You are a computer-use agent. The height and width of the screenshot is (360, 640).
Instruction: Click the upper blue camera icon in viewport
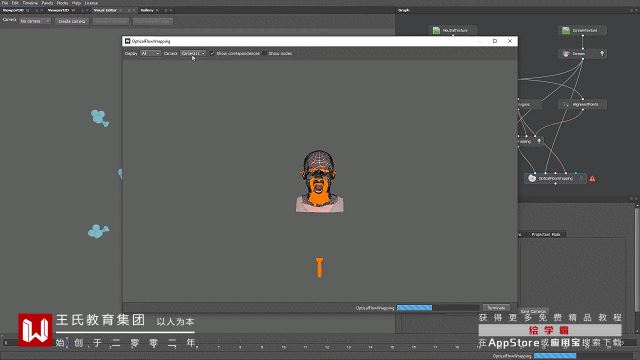pos(100,118)
